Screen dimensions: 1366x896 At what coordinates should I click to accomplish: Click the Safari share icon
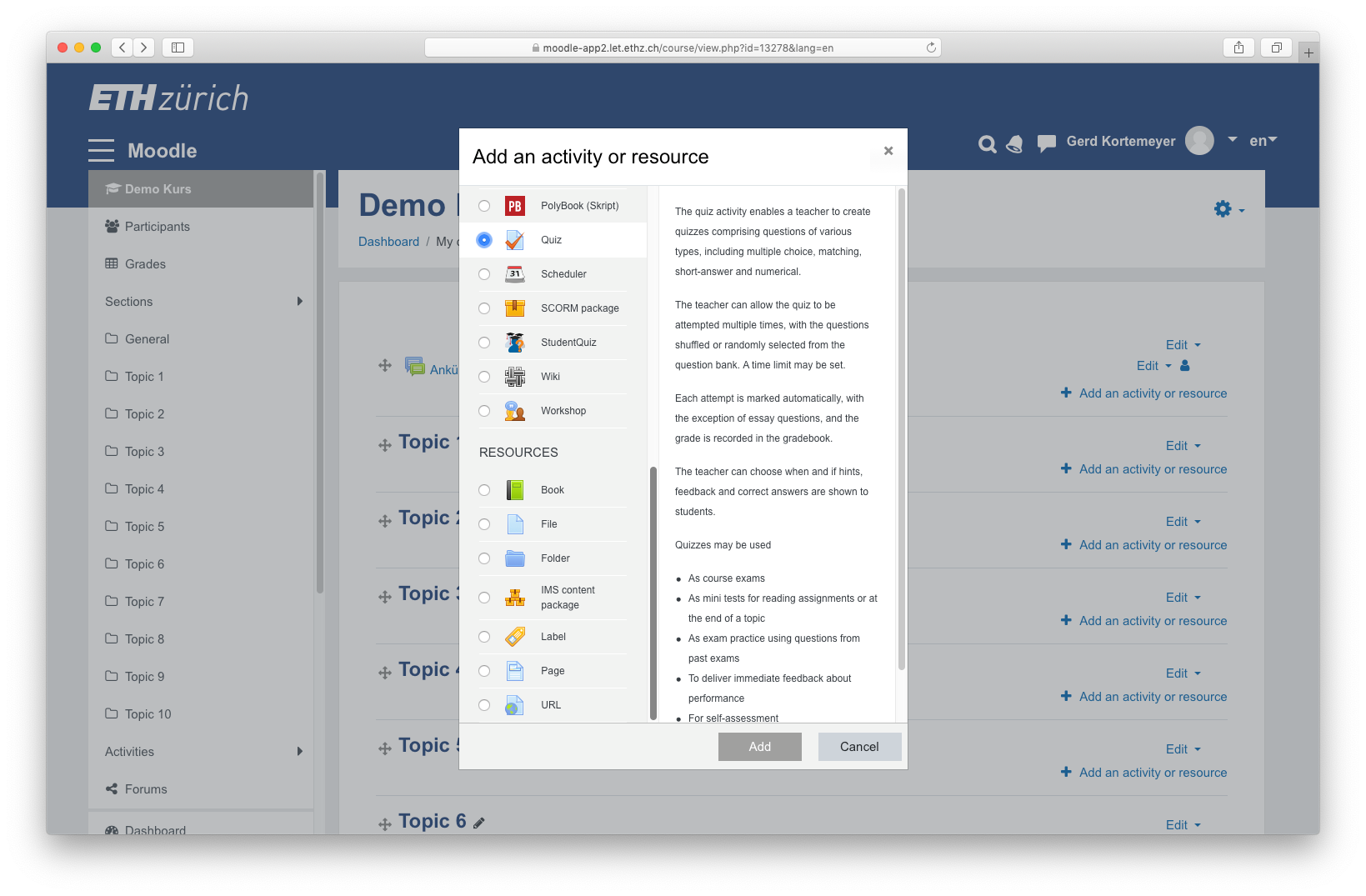(1238, 48)
